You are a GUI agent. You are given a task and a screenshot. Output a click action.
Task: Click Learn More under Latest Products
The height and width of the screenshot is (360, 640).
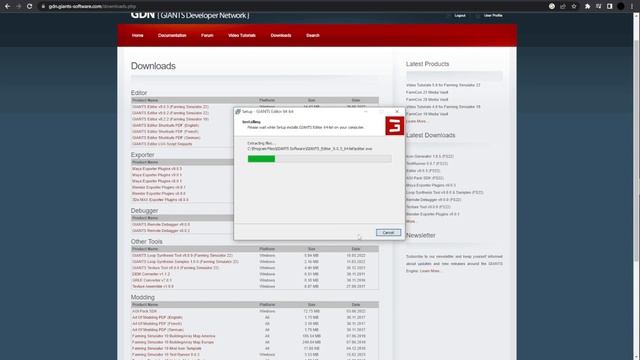point(416,121)
